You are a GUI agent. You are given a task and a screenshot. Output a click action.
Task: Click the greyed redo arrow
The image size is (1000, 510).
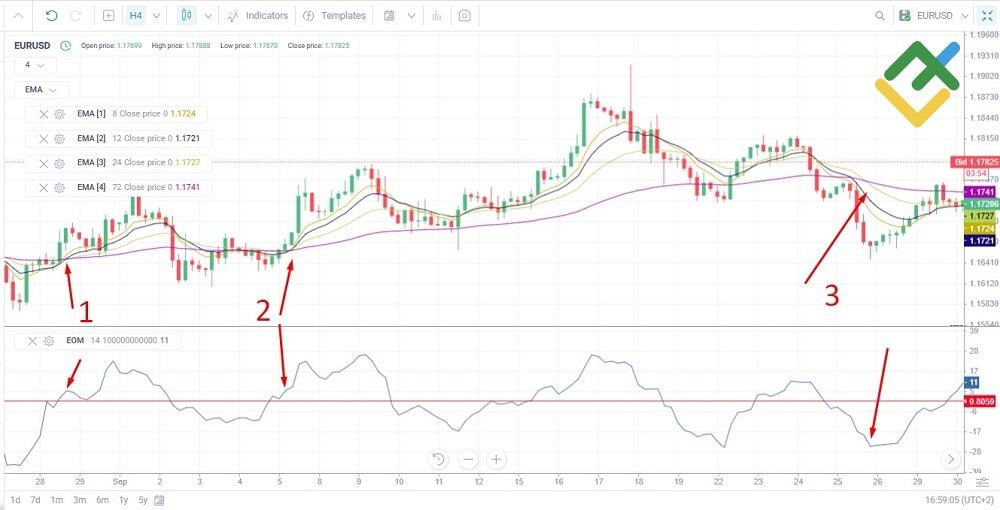pyautogui.click(x=75, y=15)
